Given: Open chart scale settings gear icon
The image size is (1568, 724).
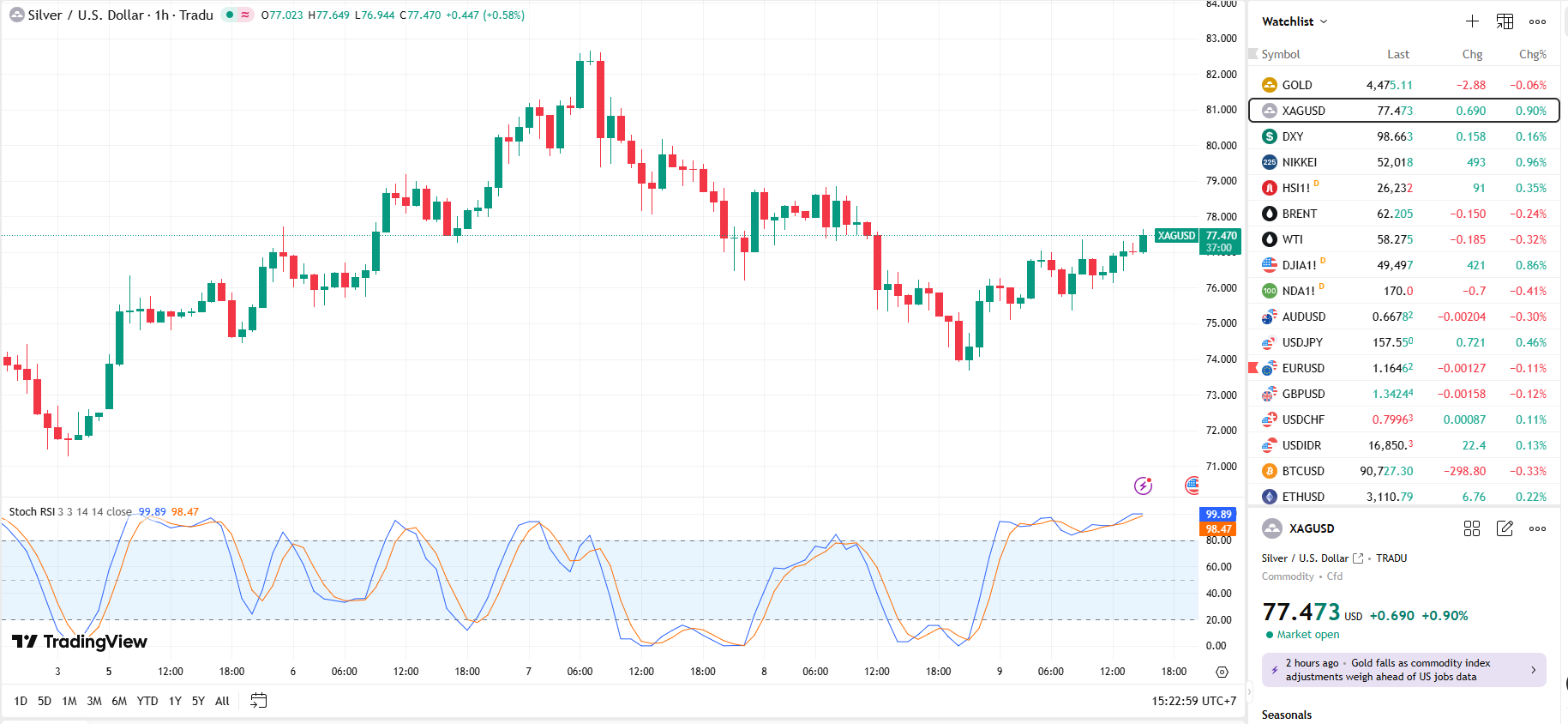Looking at the screenshot, I should pos(1222,672).
